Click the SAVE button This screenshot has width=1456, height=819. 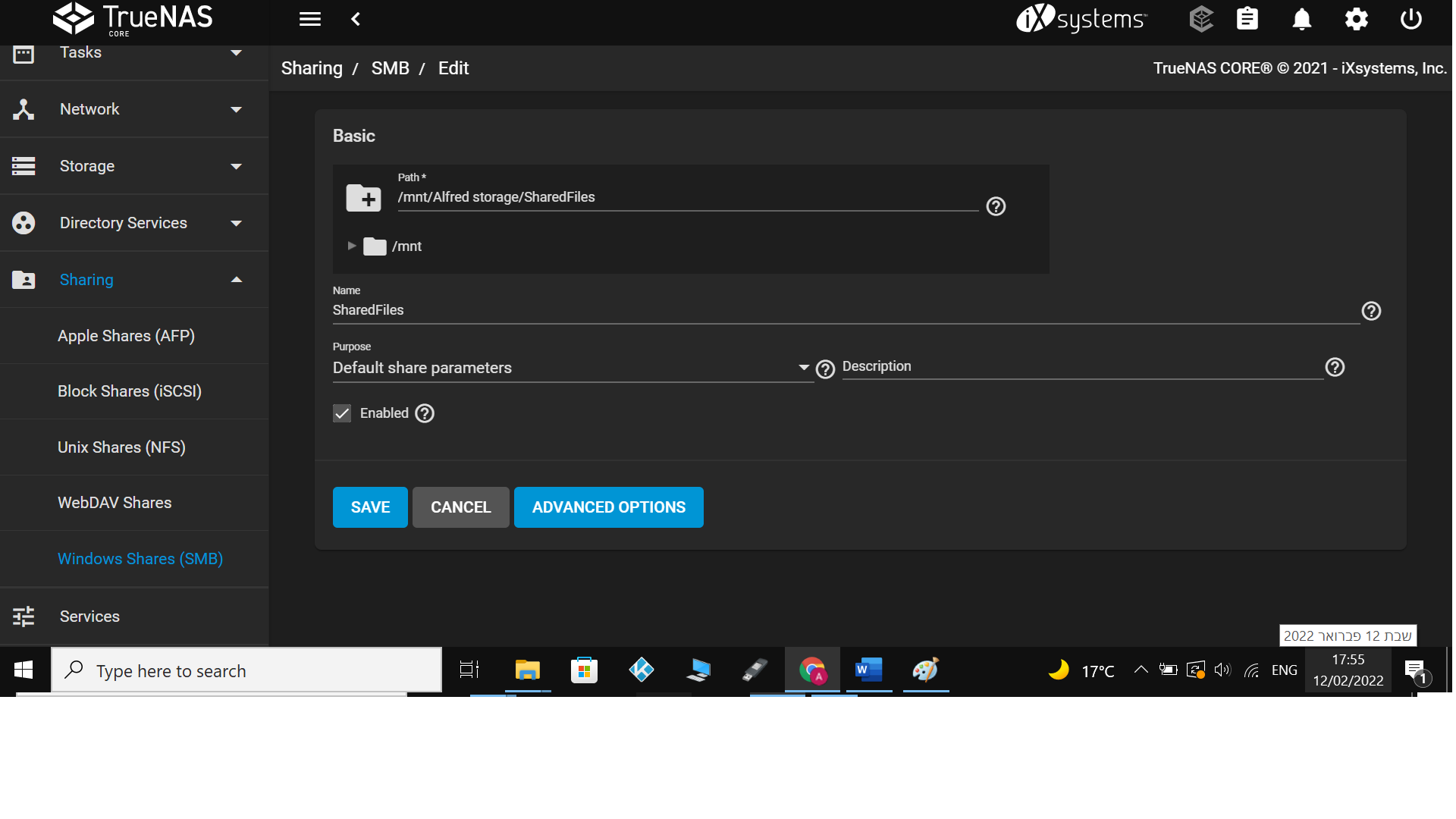pos(370,507)
